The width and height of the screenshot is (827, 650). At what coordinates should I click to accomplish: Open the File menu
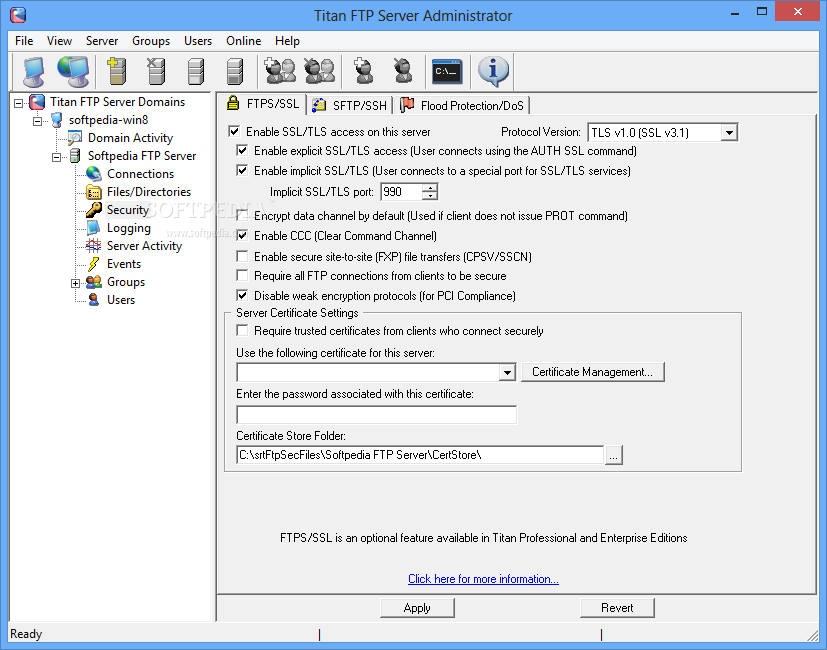(24, 41)
